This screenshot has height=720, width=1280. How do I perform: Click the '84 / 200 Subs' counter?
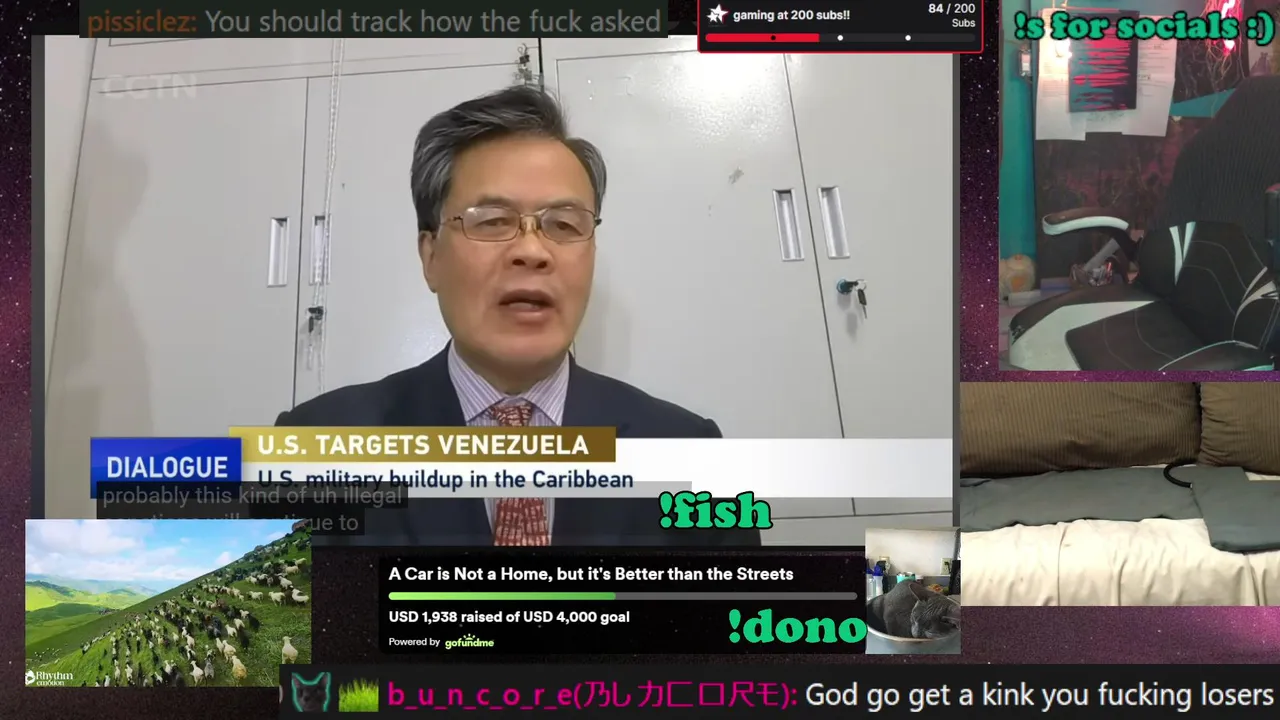click(x=951, y=15)
